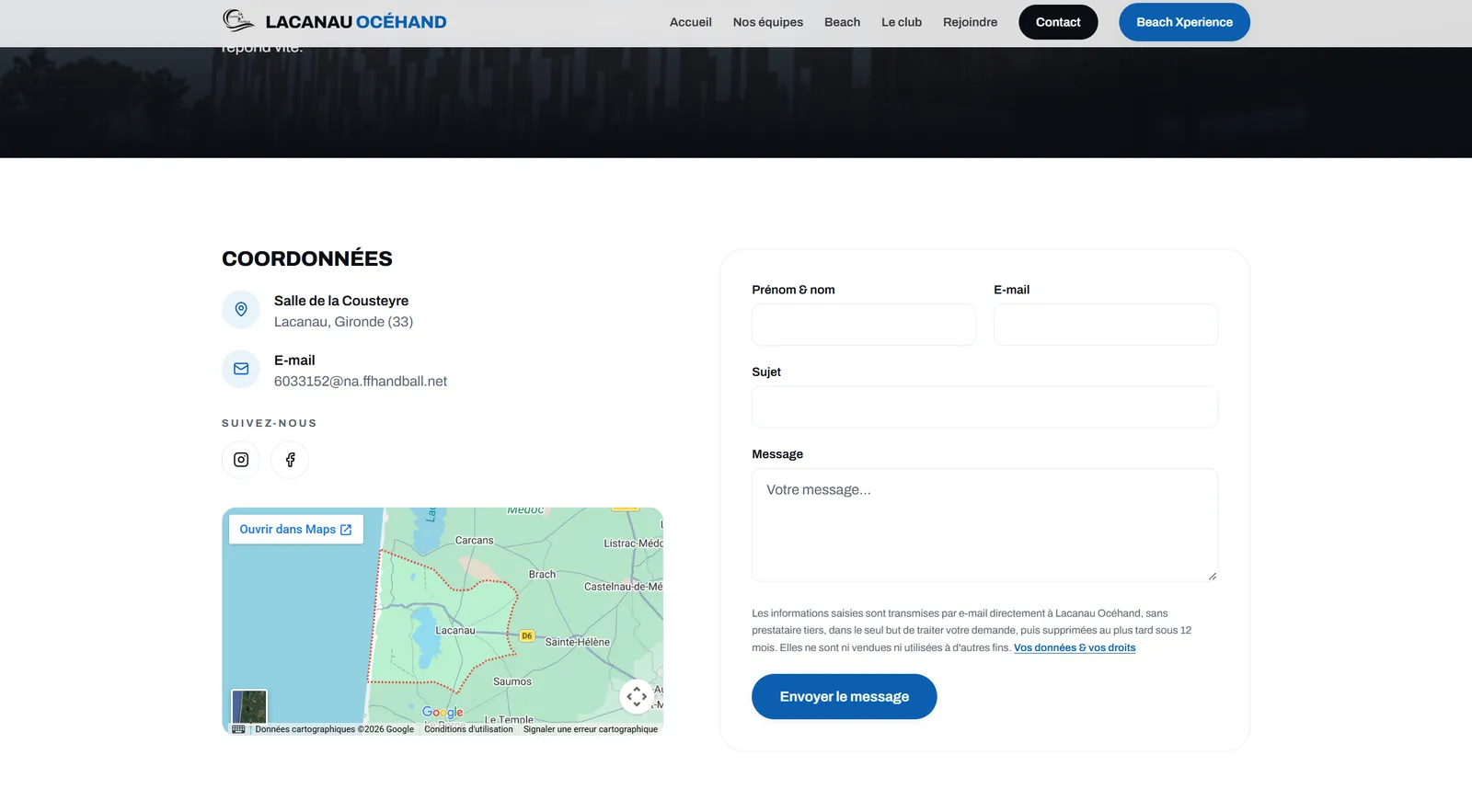Viewport: 1472px width, 812px height.
Task: Open map keyboard shortcuts icon
Action: [x=238, y=729]
